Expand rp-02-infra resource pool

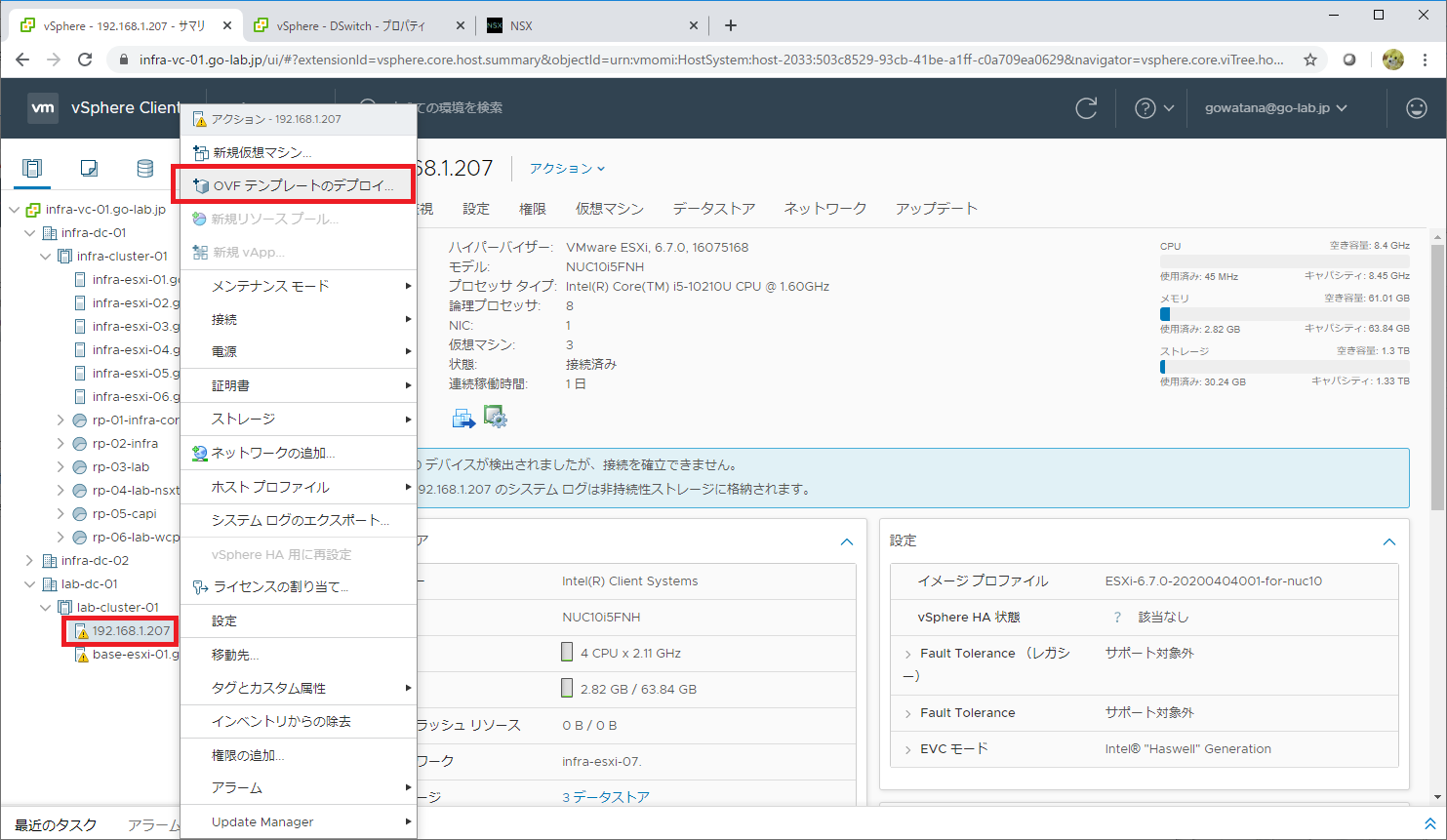point(61,444)
